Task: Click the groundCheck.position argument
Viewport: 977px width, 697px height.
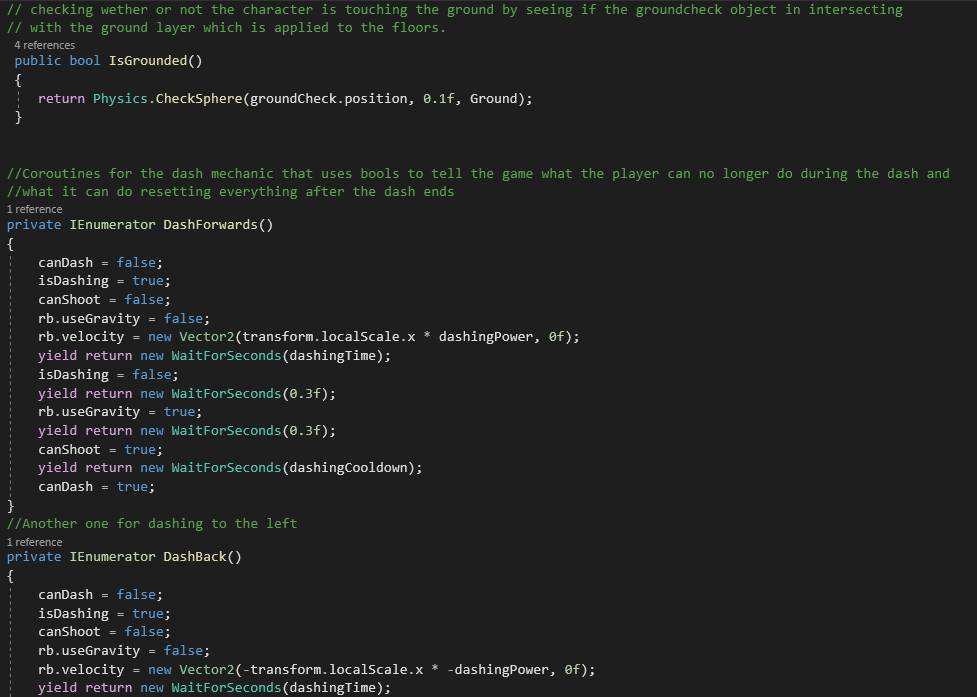Action: click(324, 98)
